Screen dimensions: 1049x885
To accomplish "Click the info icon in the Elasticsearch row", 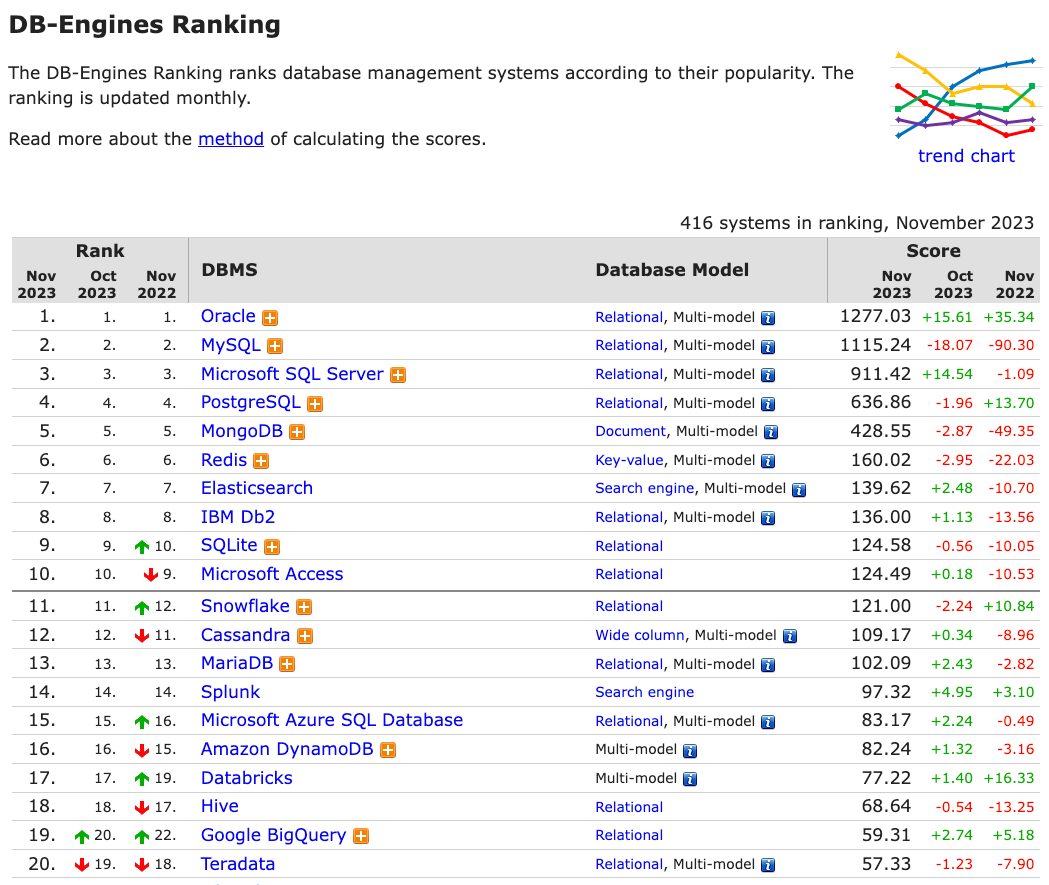I will click(x=799, y=489).
